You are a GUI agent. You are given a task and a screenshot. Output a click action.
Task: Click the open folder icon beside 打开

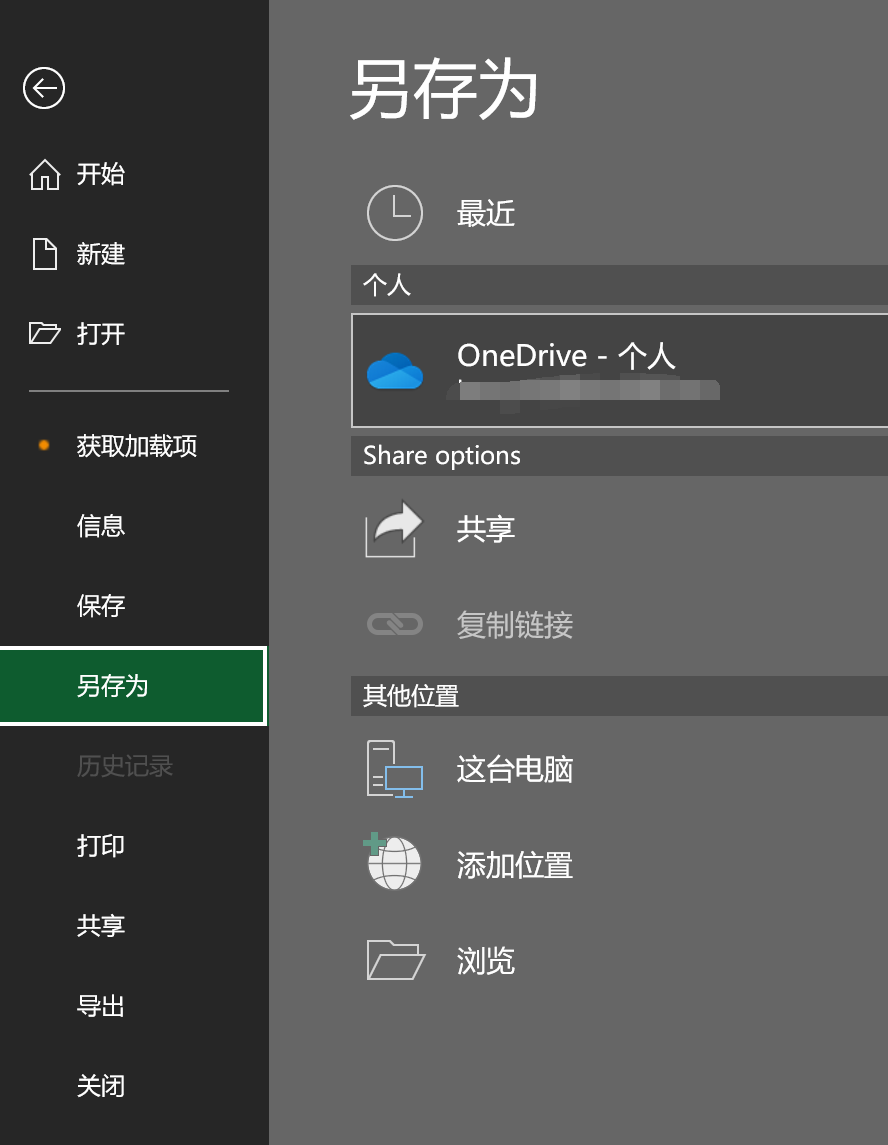45,334
